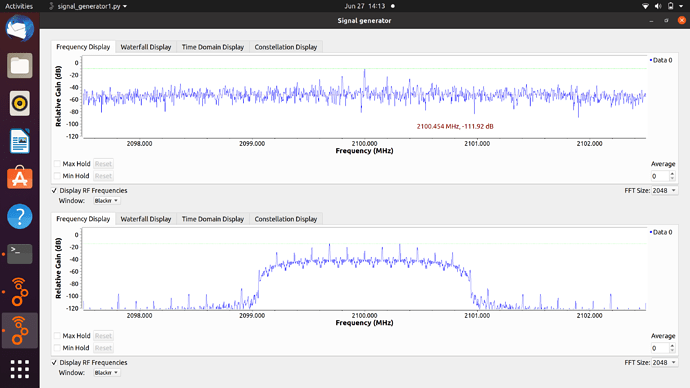Open the Terminal from dock

click(19, 254)
